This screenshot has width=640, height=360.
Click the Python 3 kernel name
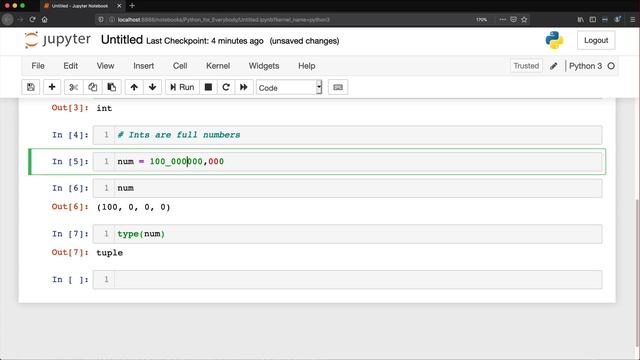click(x=585, y=66)
